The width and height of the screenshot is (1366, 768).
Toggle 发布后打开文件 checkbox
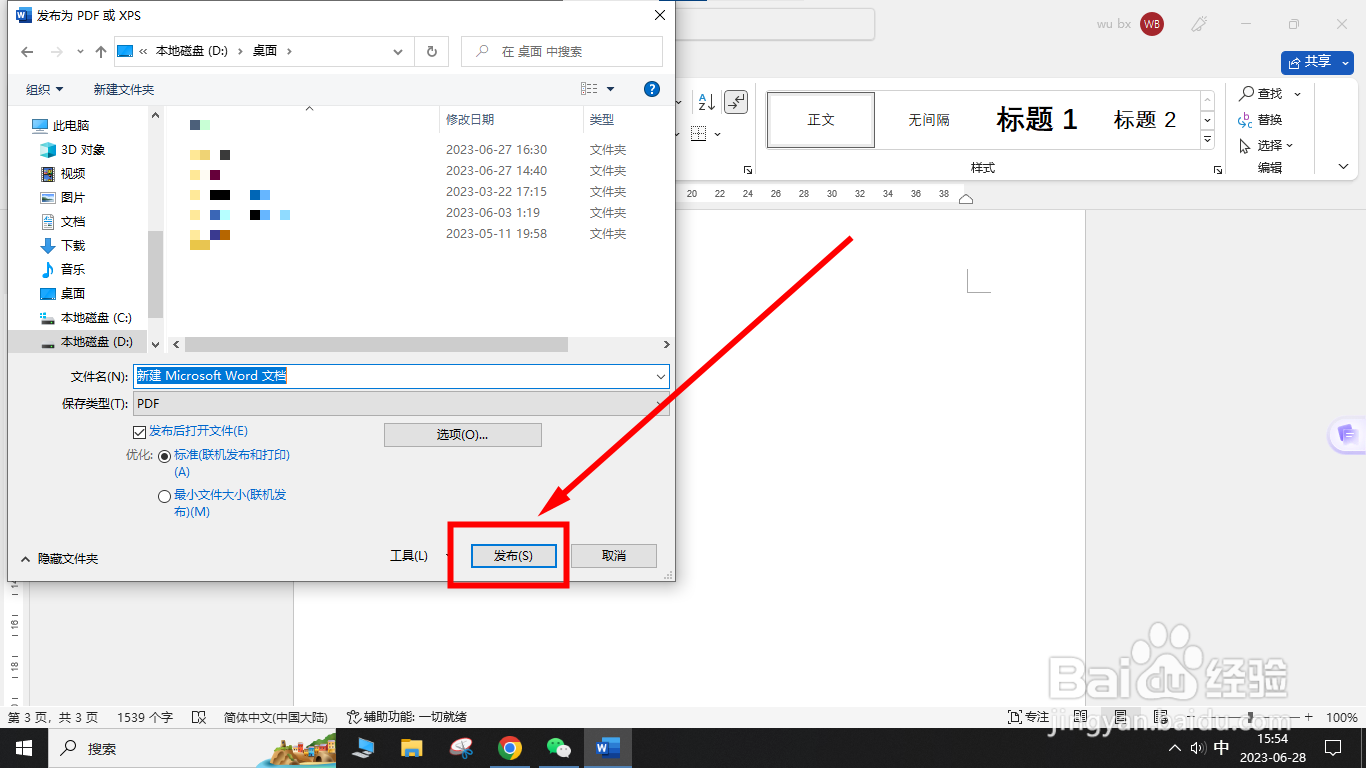click(140, 432)
